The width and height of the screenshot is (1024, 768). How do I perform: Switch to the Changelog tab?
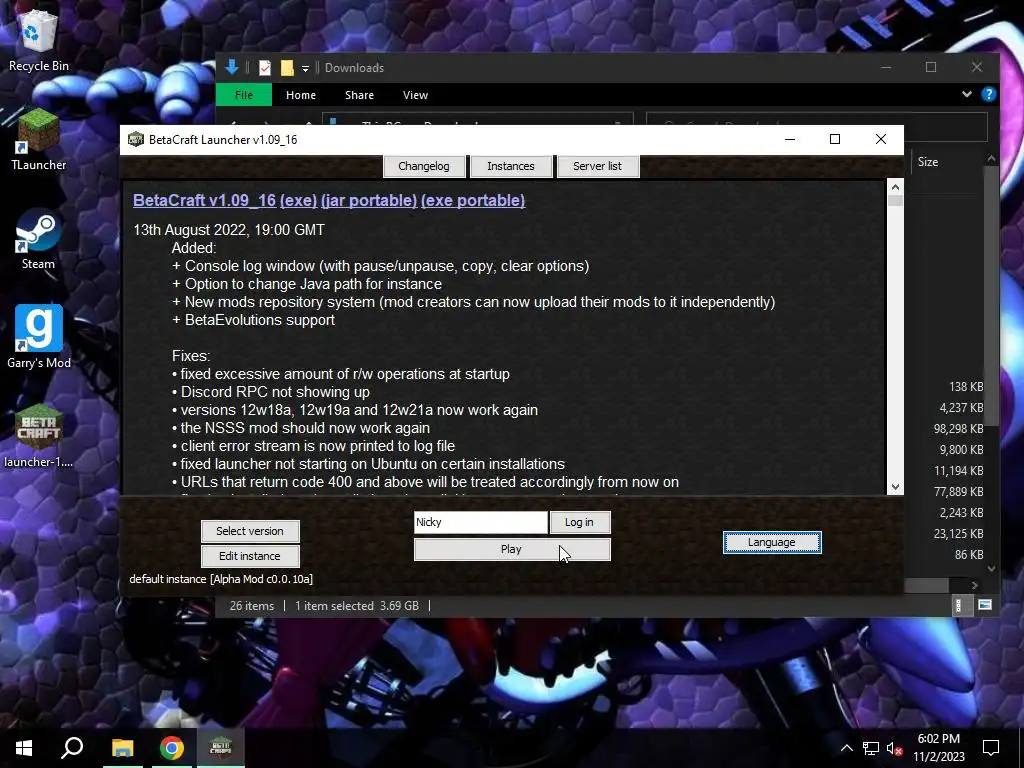tap(424, 166)
